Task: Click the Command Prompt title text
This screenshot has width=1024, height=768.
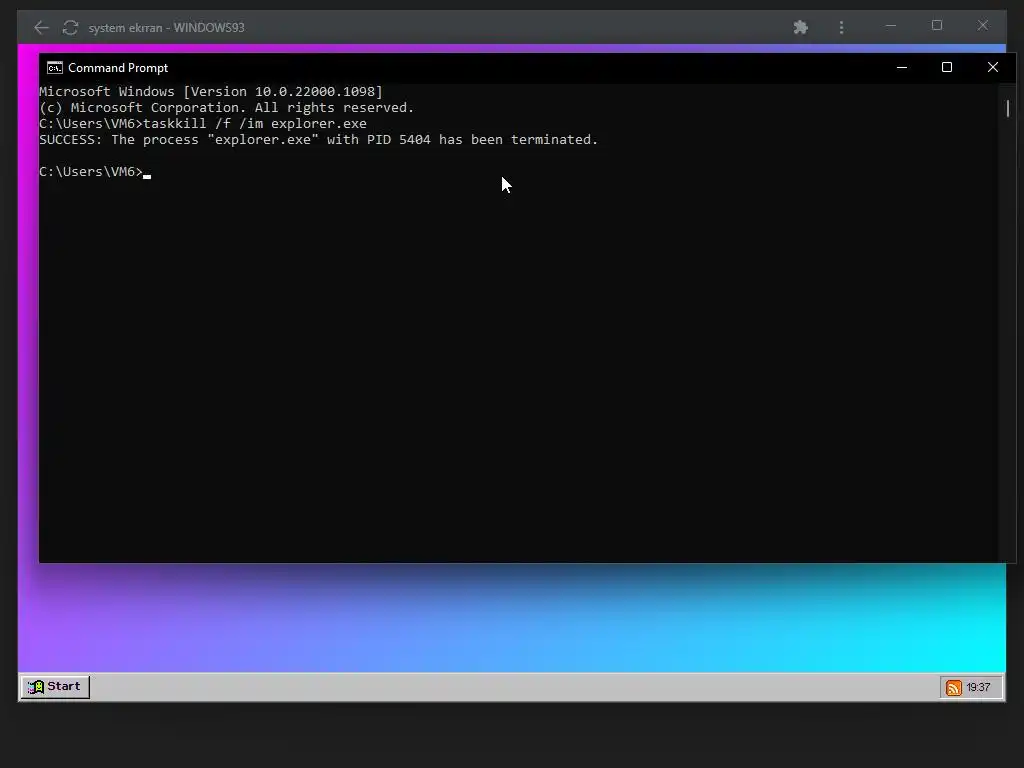Action: (118, 68)
